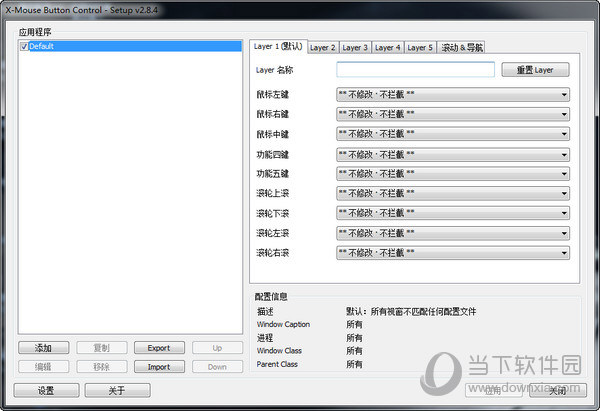600x411 pixels.
Task: Open the 鼠标右键 dropdown
Action: [x=453, y=114]
